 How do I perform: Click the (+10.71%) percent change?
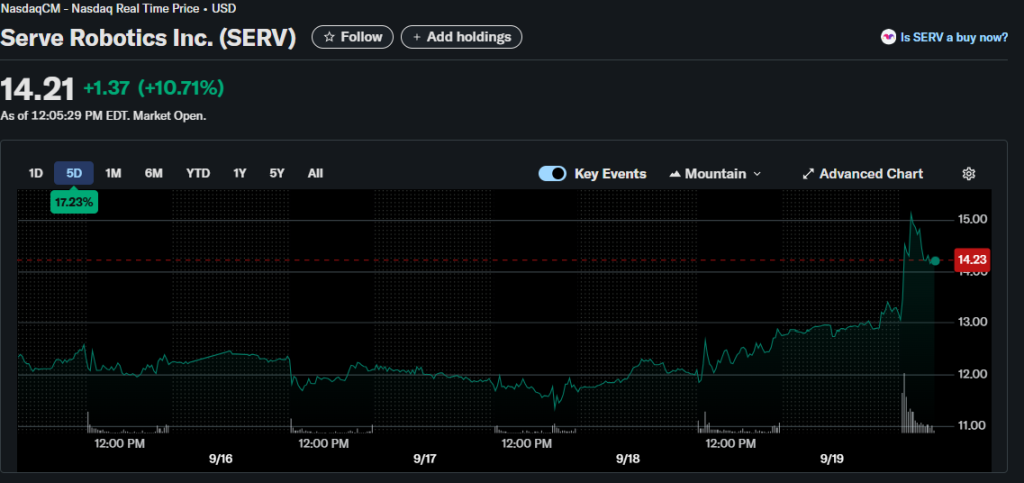click(x=181, y=87)
